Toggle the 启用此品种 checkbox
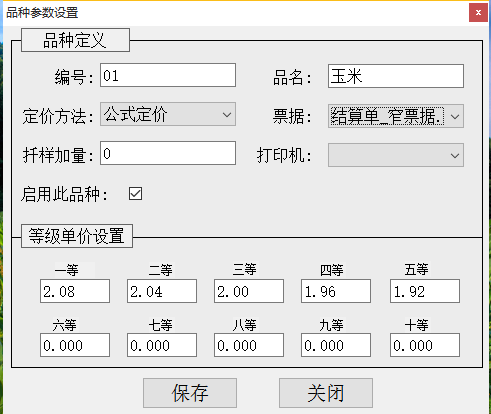The height and width of the screenshot is (414, 491). click(135, 194)
